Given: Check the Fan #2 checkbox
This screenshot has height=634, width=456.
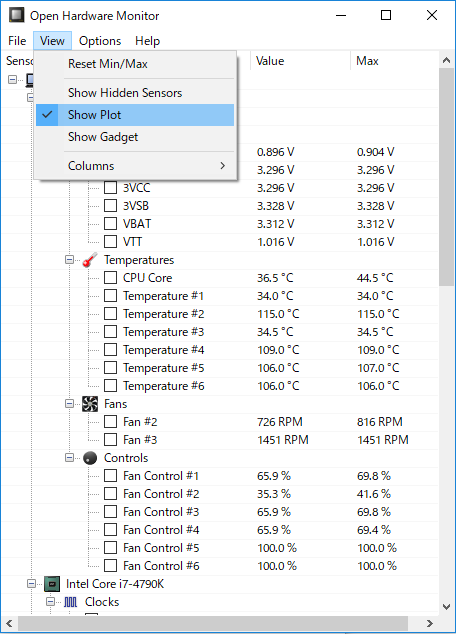Looking at the screenshot, I should (110, 422).
